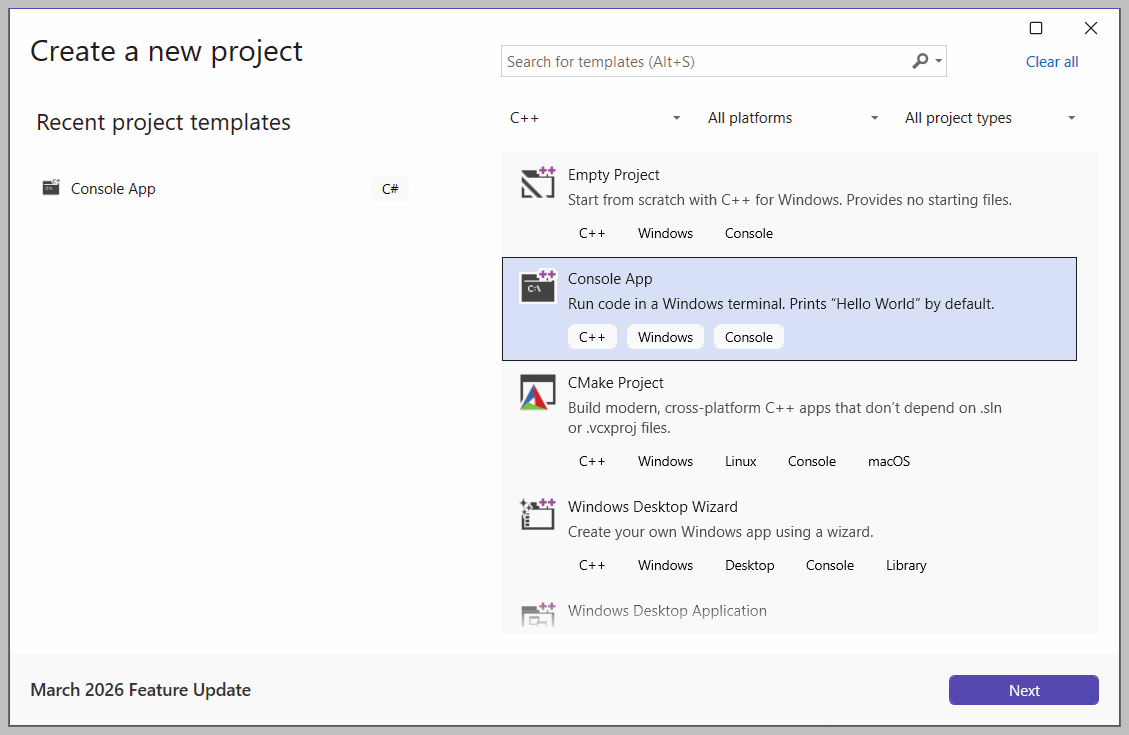Expand the search options arrow
This screenshot has width=1129, height=735.
pos(938,62)
